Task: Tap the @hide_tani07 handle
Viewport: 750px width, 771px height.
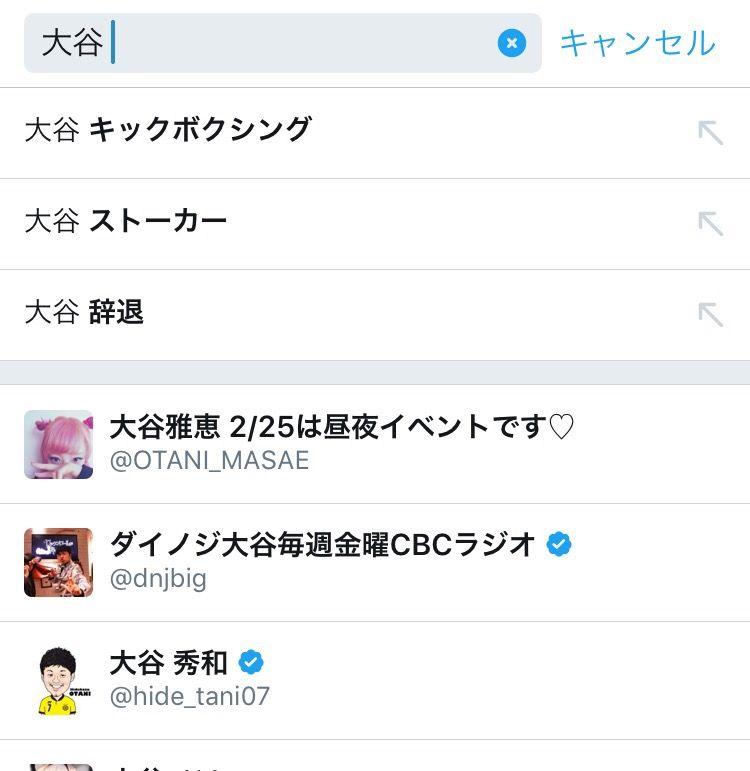Action: coord(190,697)
